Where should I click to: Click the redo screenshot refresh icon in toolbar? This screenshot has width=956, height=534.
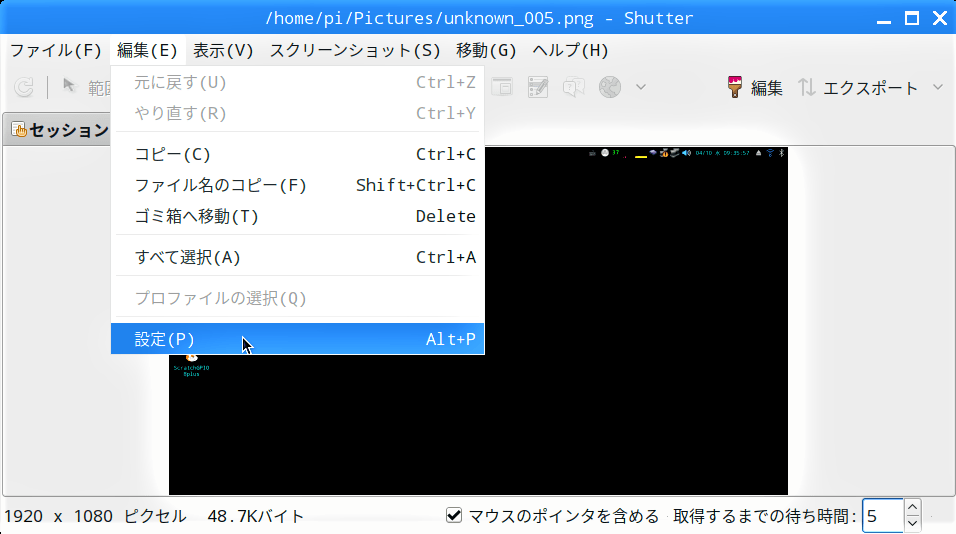(24, 87)
